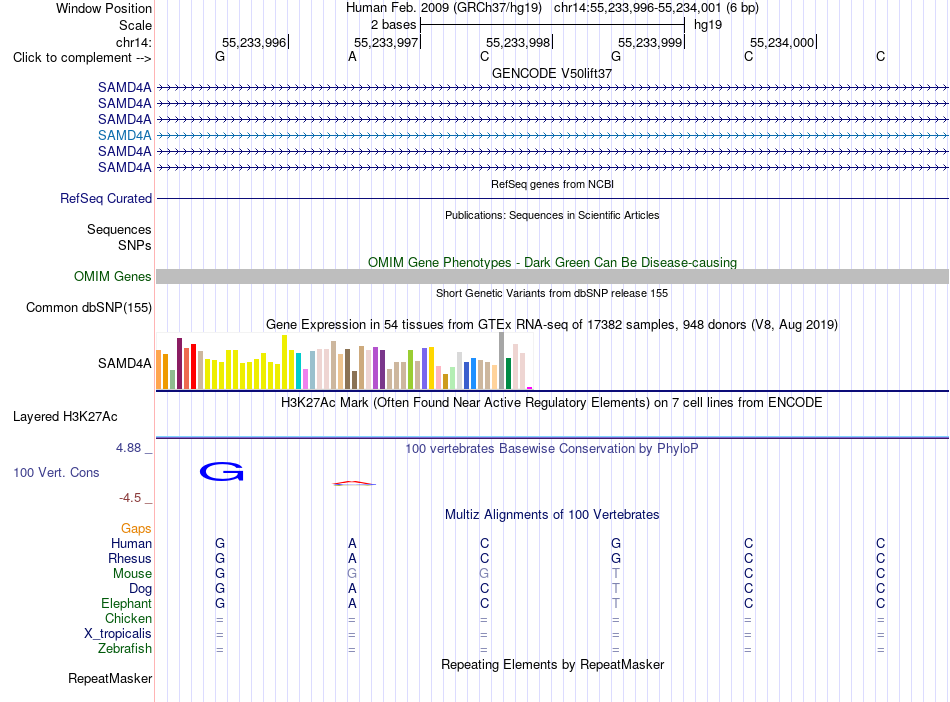The width and height of the screenshot is (950, 702).
Task: Open Multiz Alignments of 100 Vertebrates title
Action: (552, 515)
